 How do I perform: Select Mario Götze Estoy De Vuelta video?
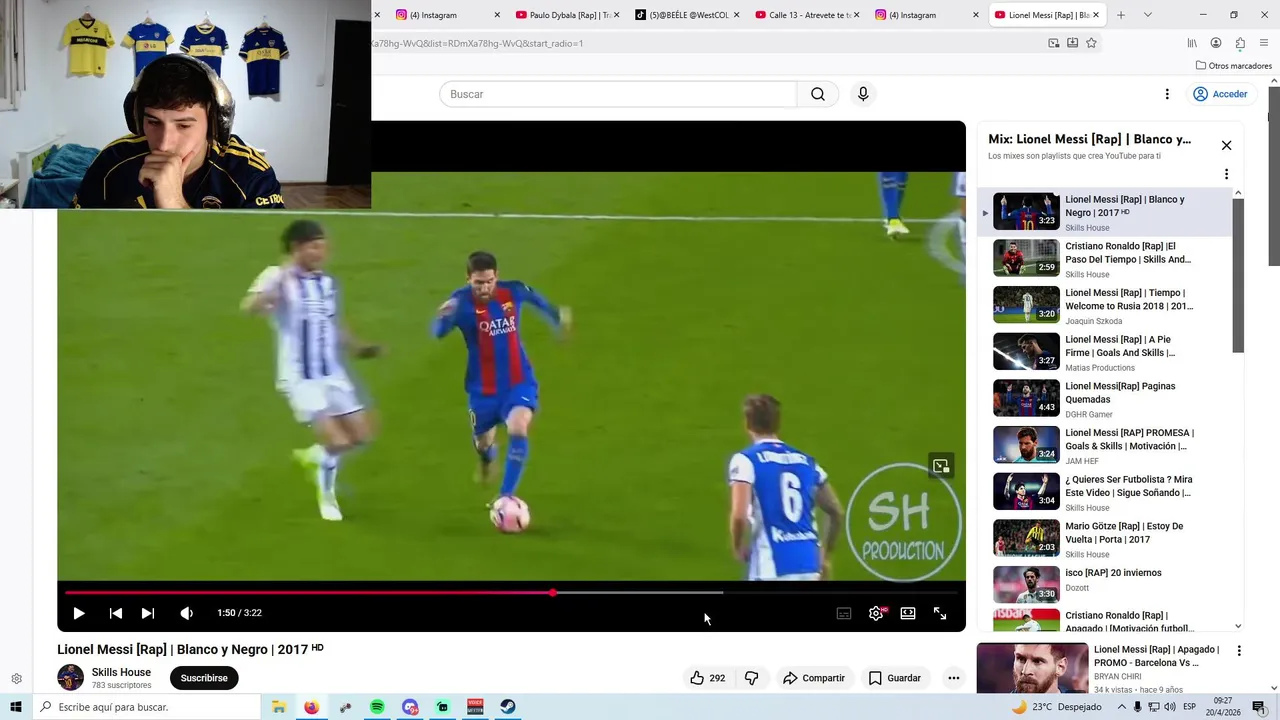1105,539
